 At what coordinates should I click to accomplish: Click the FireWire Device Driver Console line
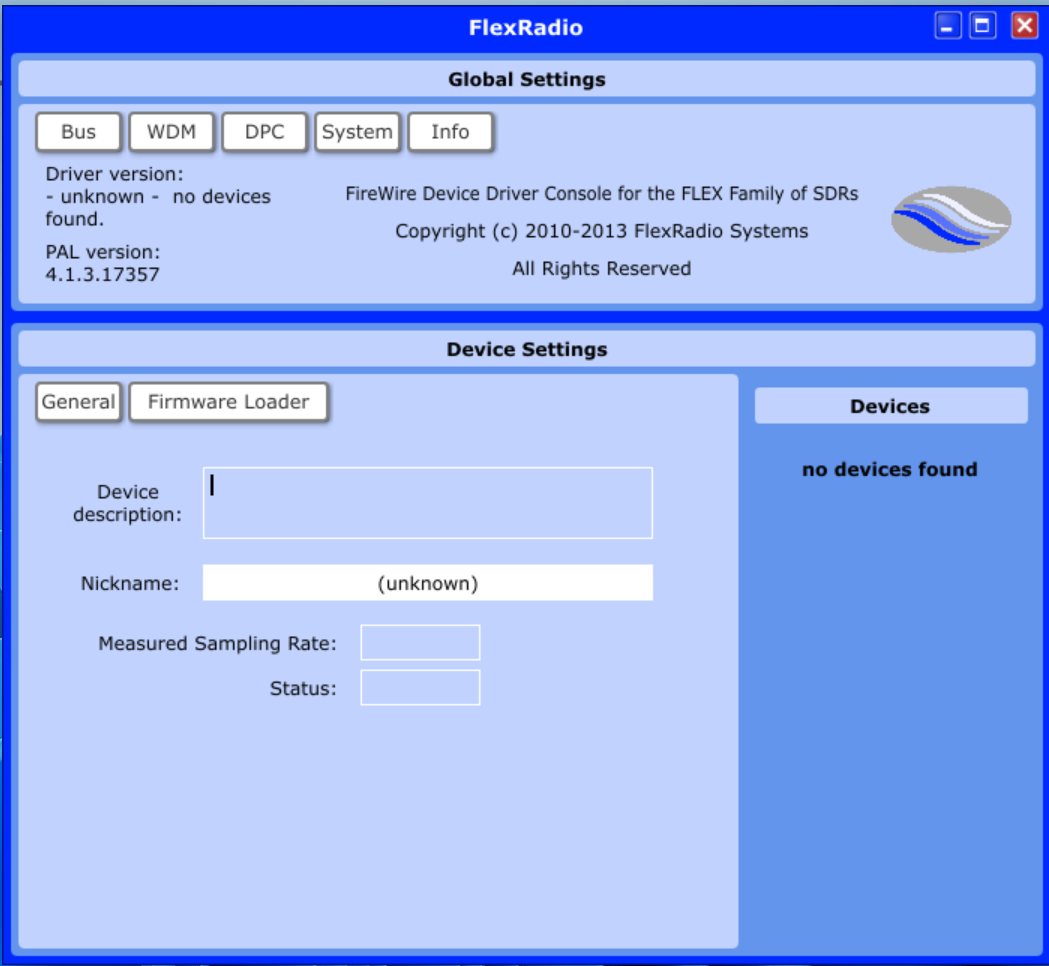601,193
